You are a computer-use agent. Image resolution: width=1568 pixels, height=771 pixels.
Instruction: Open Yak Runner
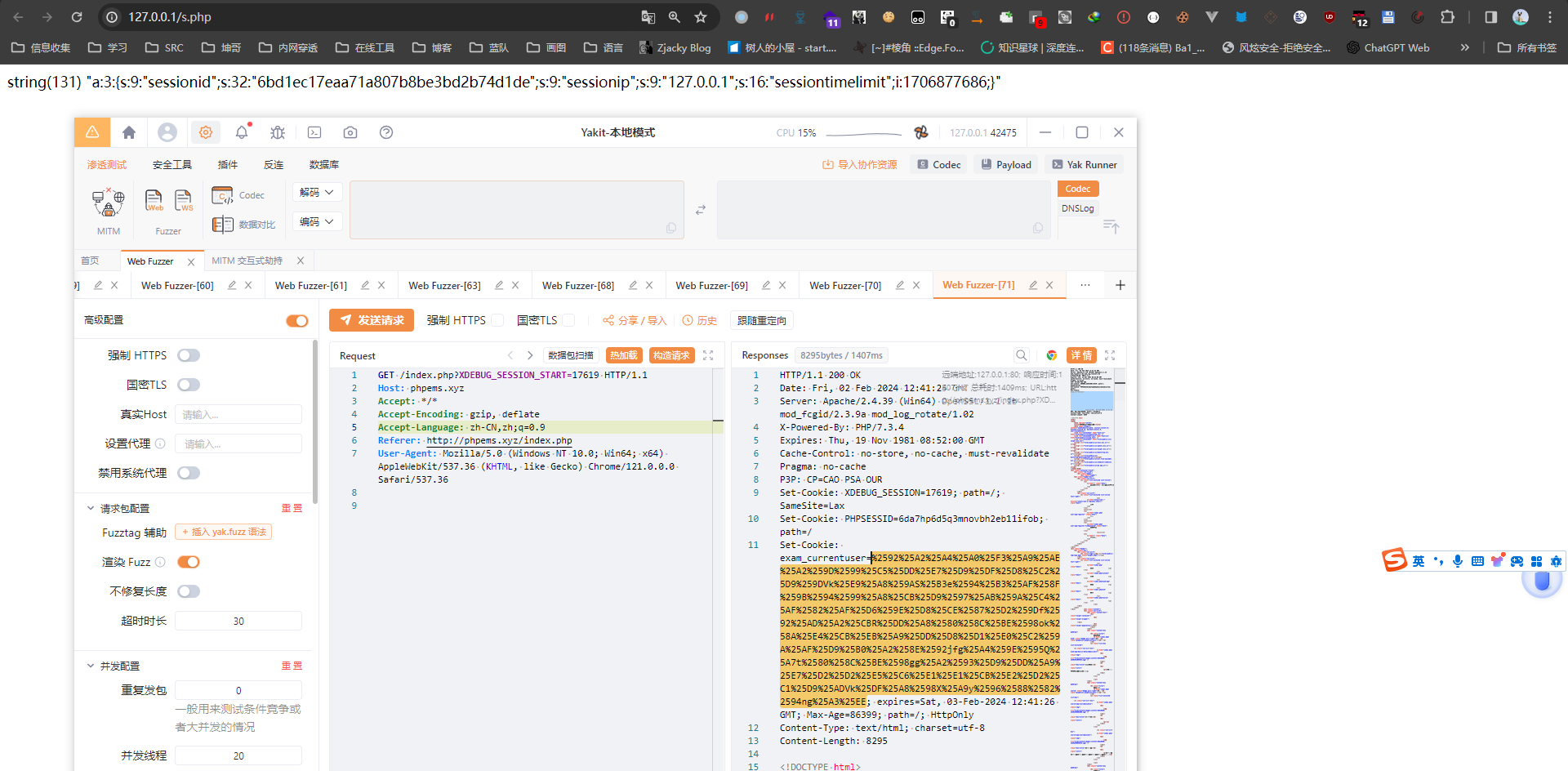(1085, 164)
